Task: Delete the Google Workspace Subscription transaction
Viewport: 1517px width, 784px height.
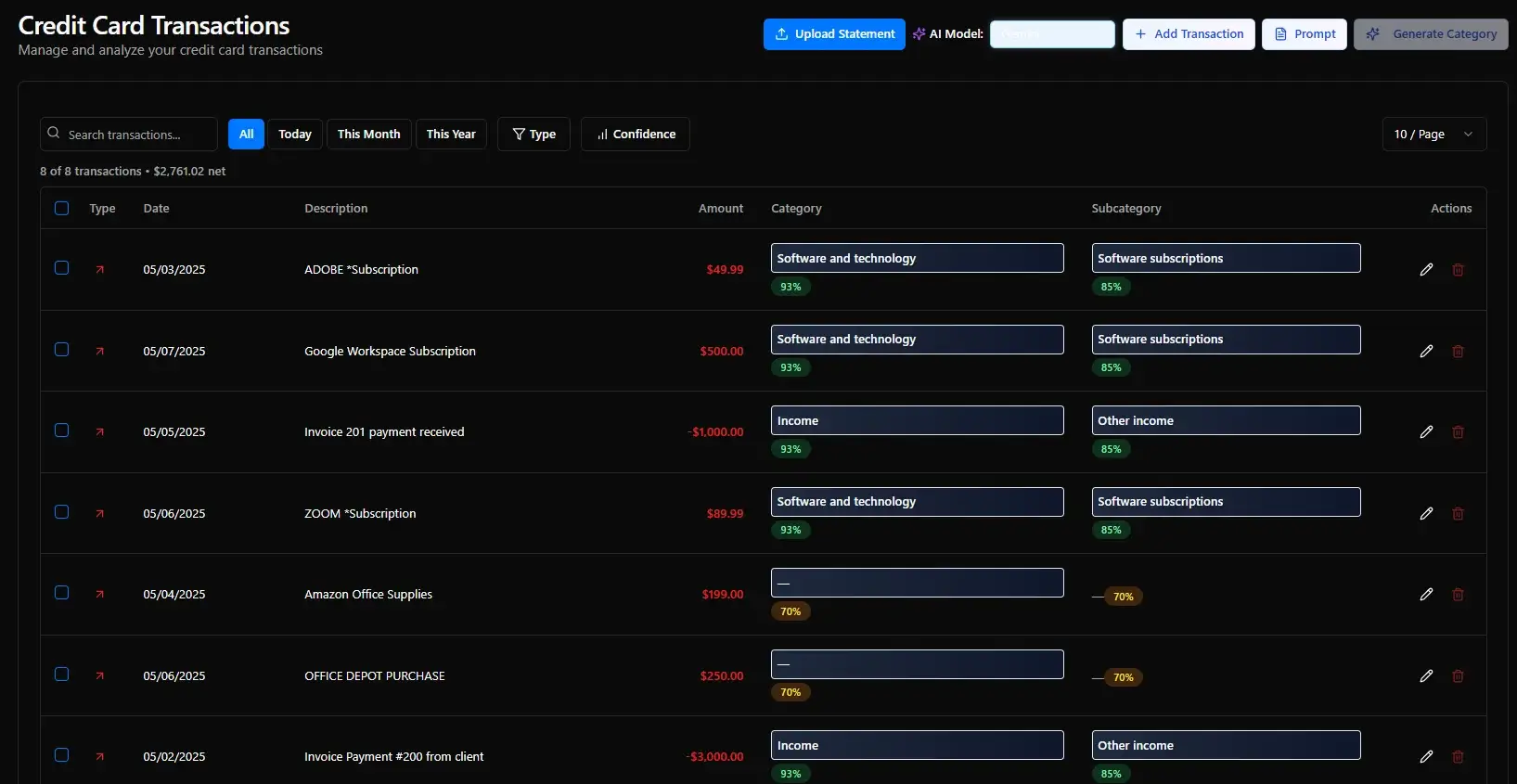Action: (1458, 352)
